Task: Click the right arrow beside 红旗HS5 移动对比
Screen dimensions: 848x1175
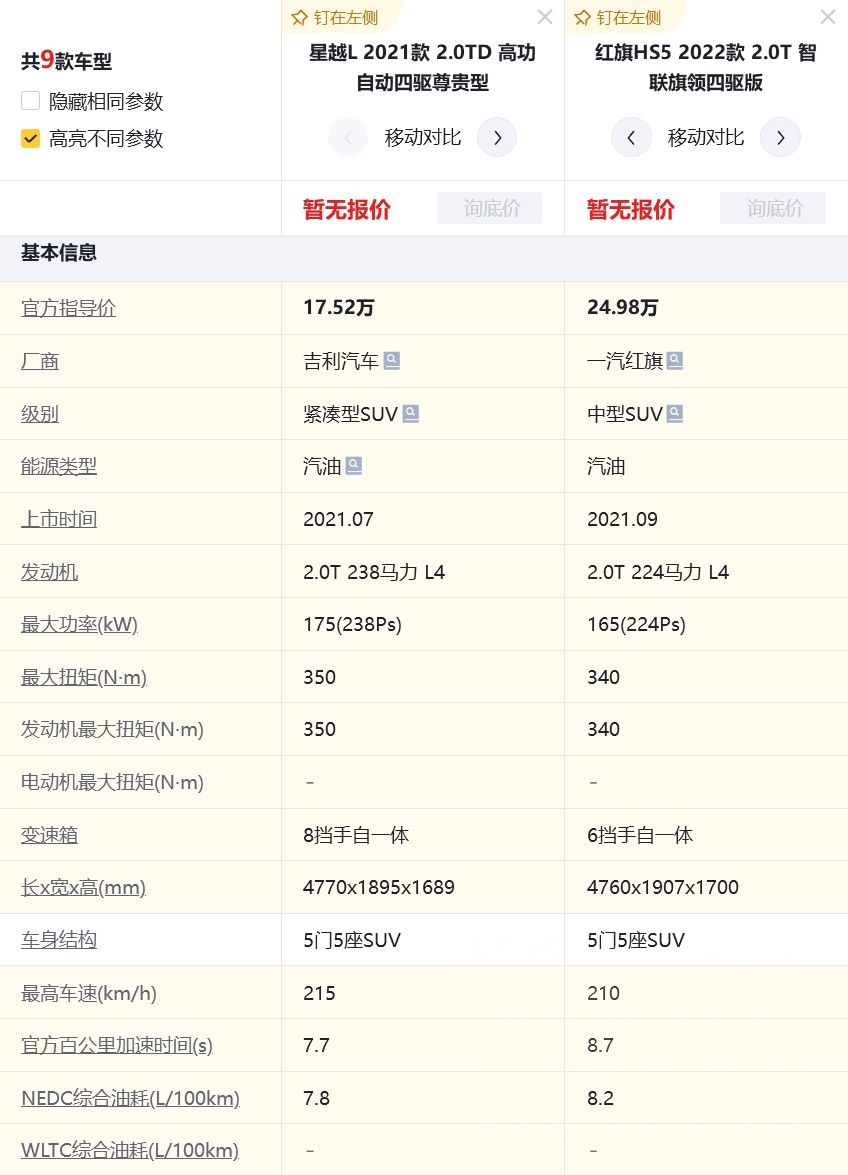Action: coord(780,137)
